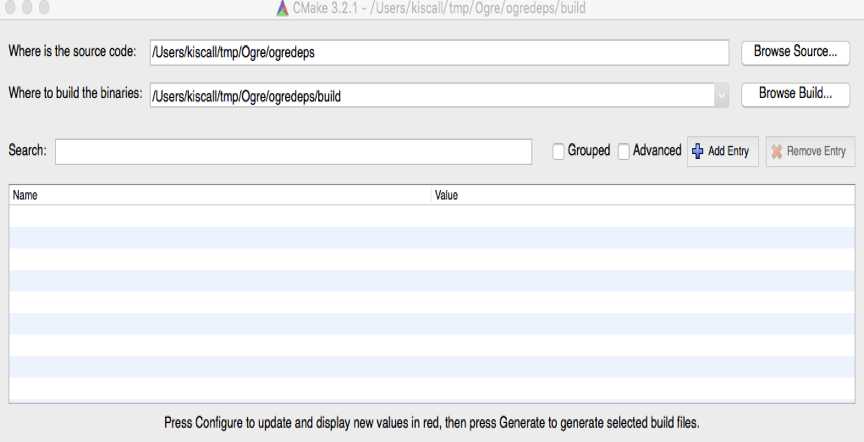Click the 'Search:' label

click(28, 150)
